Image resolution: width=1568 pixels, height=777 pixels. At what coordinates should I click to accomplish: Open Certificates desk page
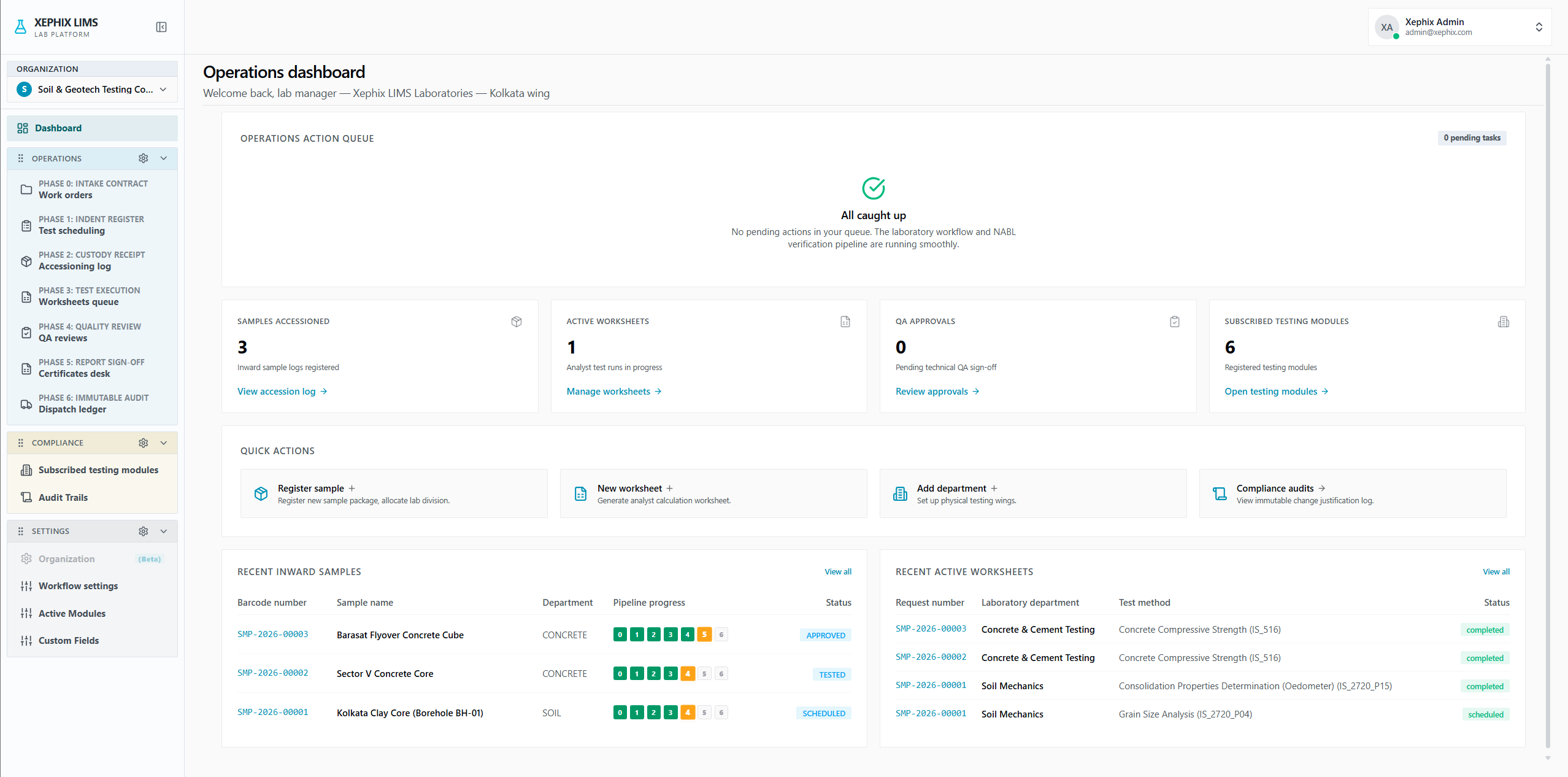point(92,368)
